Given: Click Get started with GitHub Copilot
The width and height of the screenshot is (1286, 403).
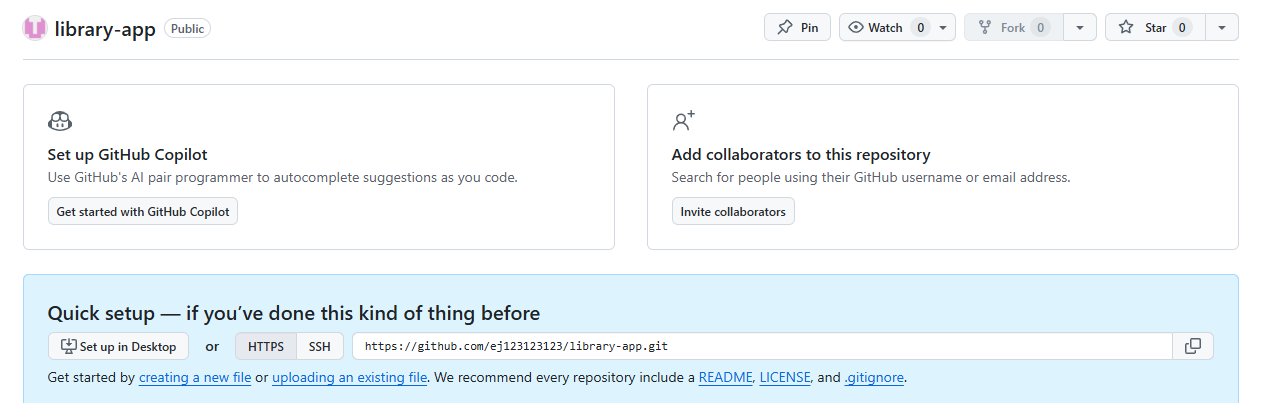Looking at the screenshot, I should pos(143,211).
